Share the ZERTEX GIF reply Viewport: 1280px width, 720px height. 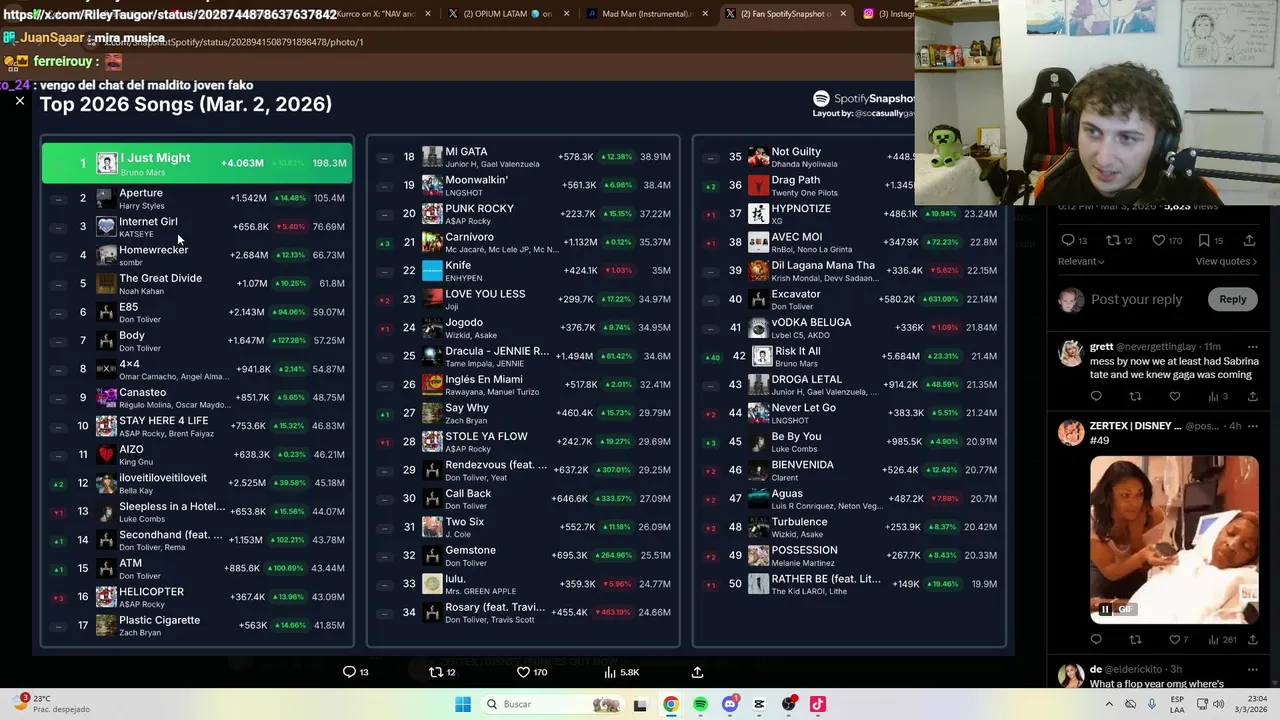tap(1252, 639)
